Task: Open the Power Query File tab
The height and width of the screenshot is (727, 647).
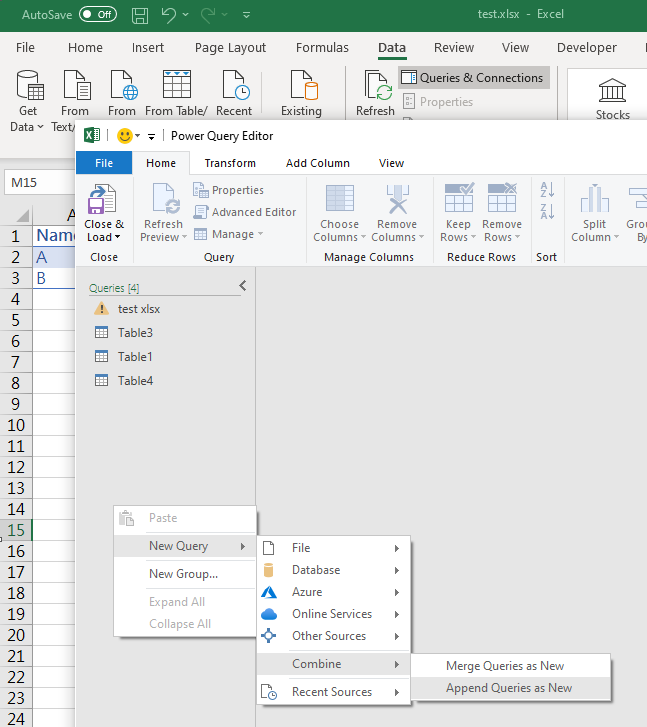Action: tap(104, 163)
